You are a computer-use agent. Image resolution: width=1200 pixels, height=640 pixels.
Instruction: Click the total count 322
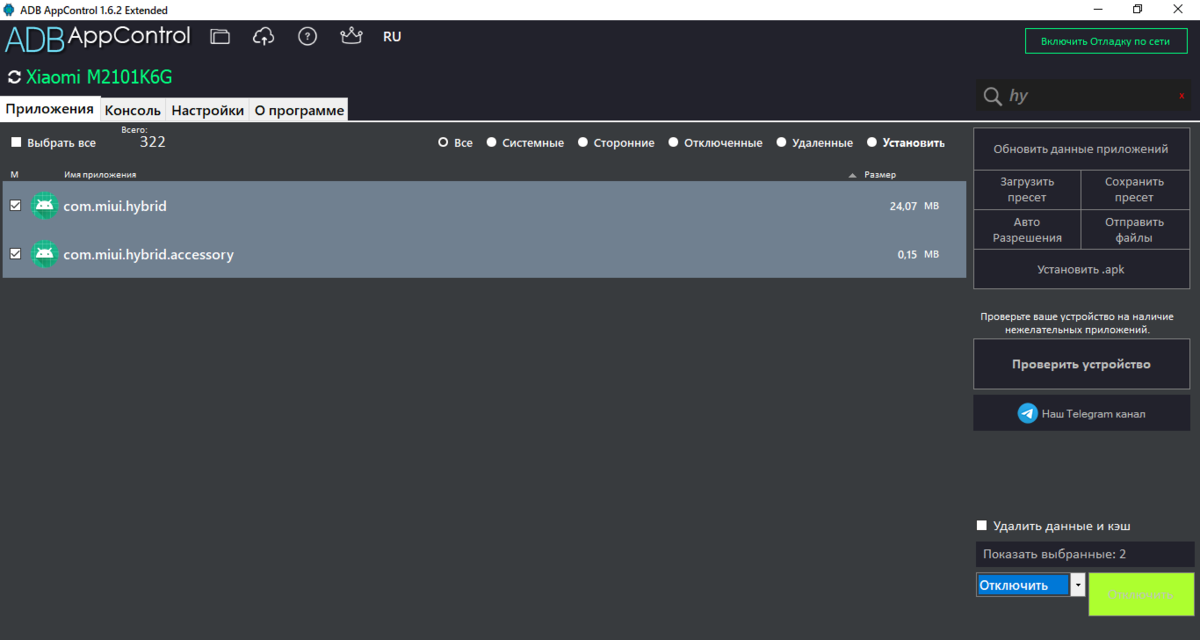click(x=152, y=142)
